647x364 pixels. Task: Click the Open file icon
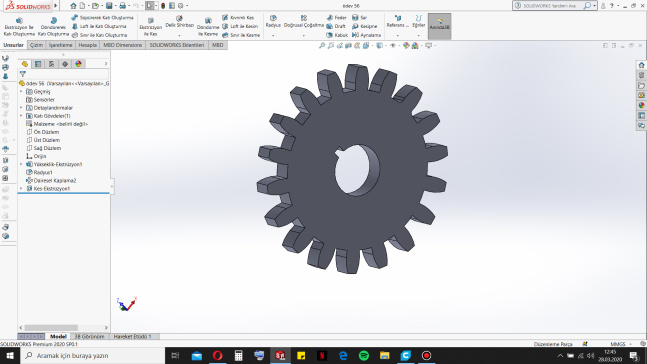(95, 6)
